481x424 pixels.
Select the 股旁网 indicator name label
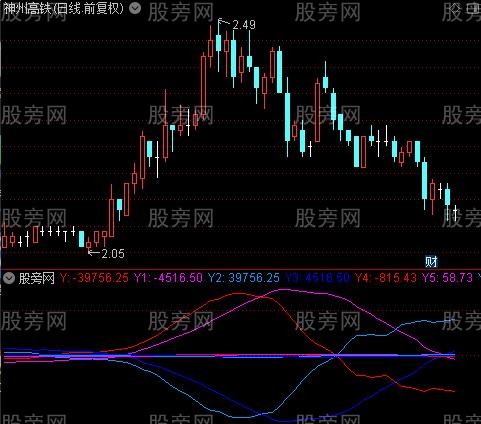coord(37,278)
